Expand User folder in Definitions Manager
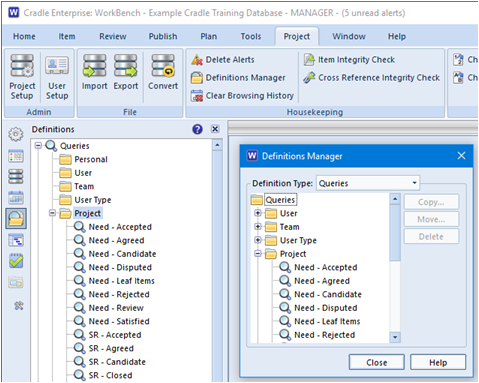479x383 pixels. (258, 213)
